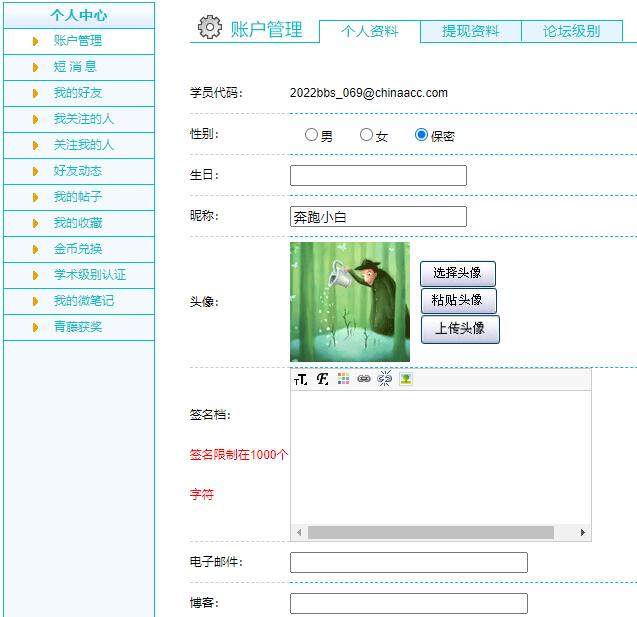This screenshot has width=637, height=617.
Task: Select the 男 gender radio button
Action: (311, 135)
